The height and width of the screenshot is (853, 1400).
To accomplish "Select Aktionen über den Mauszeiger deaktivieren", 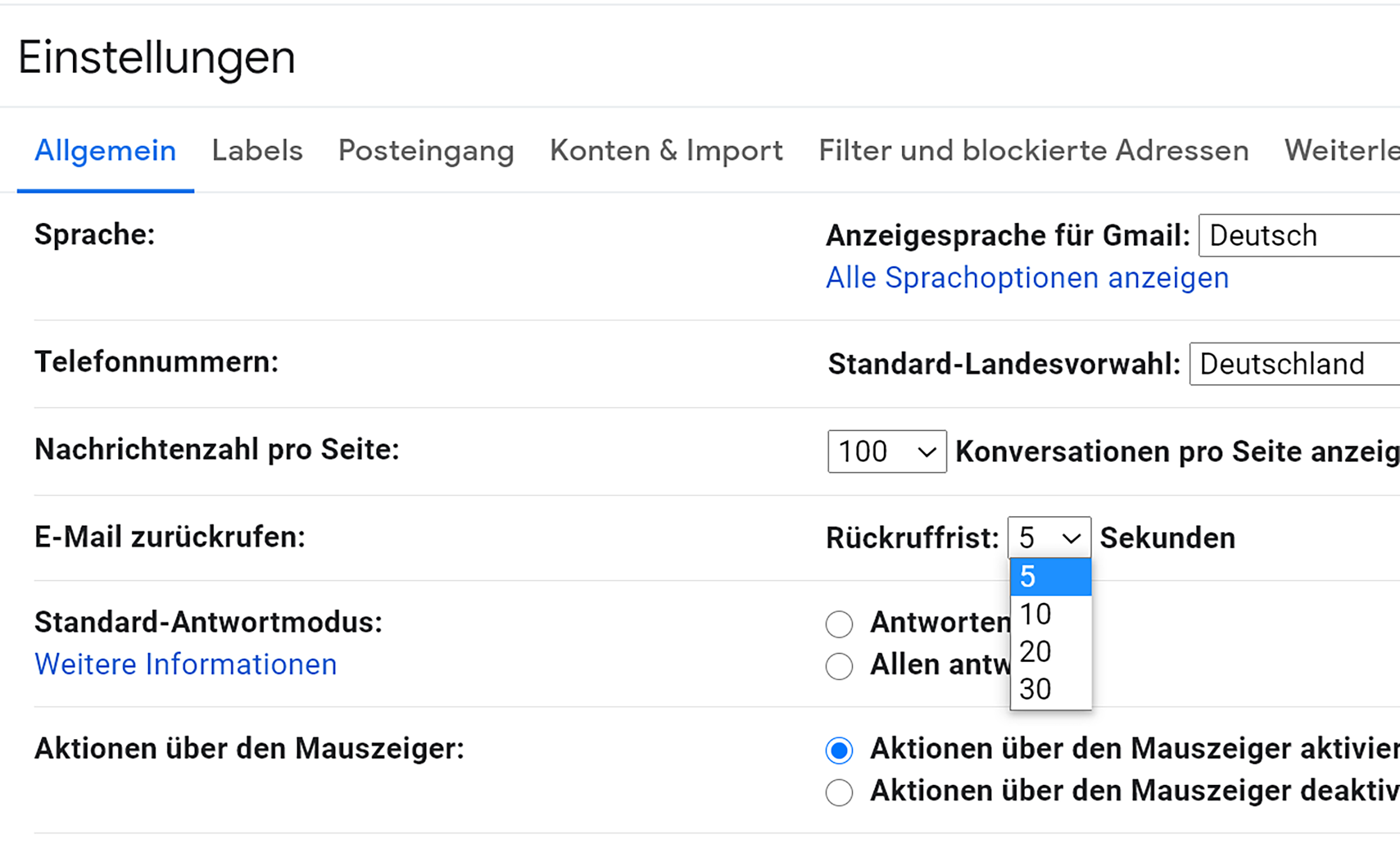I will pyautogui.click(x=839, y=792).
